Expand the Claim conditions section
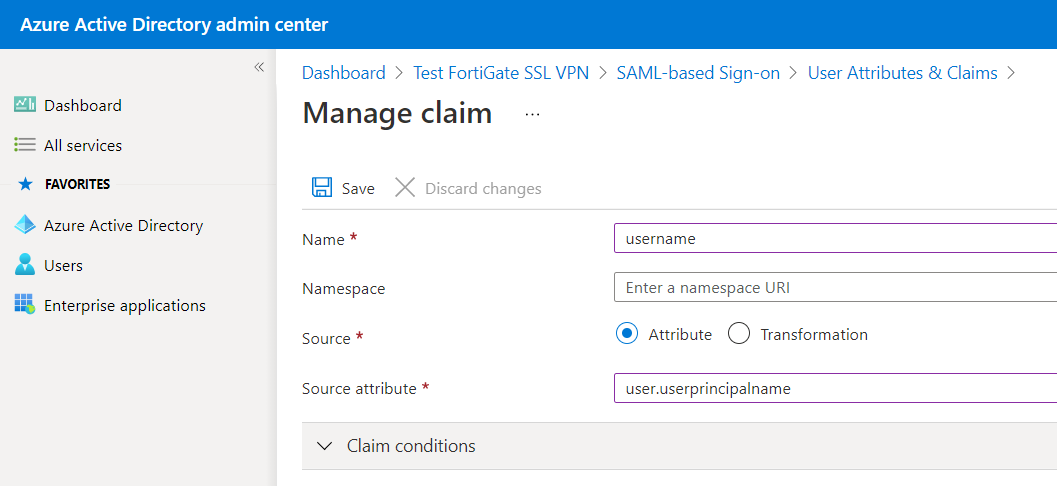 324,446
